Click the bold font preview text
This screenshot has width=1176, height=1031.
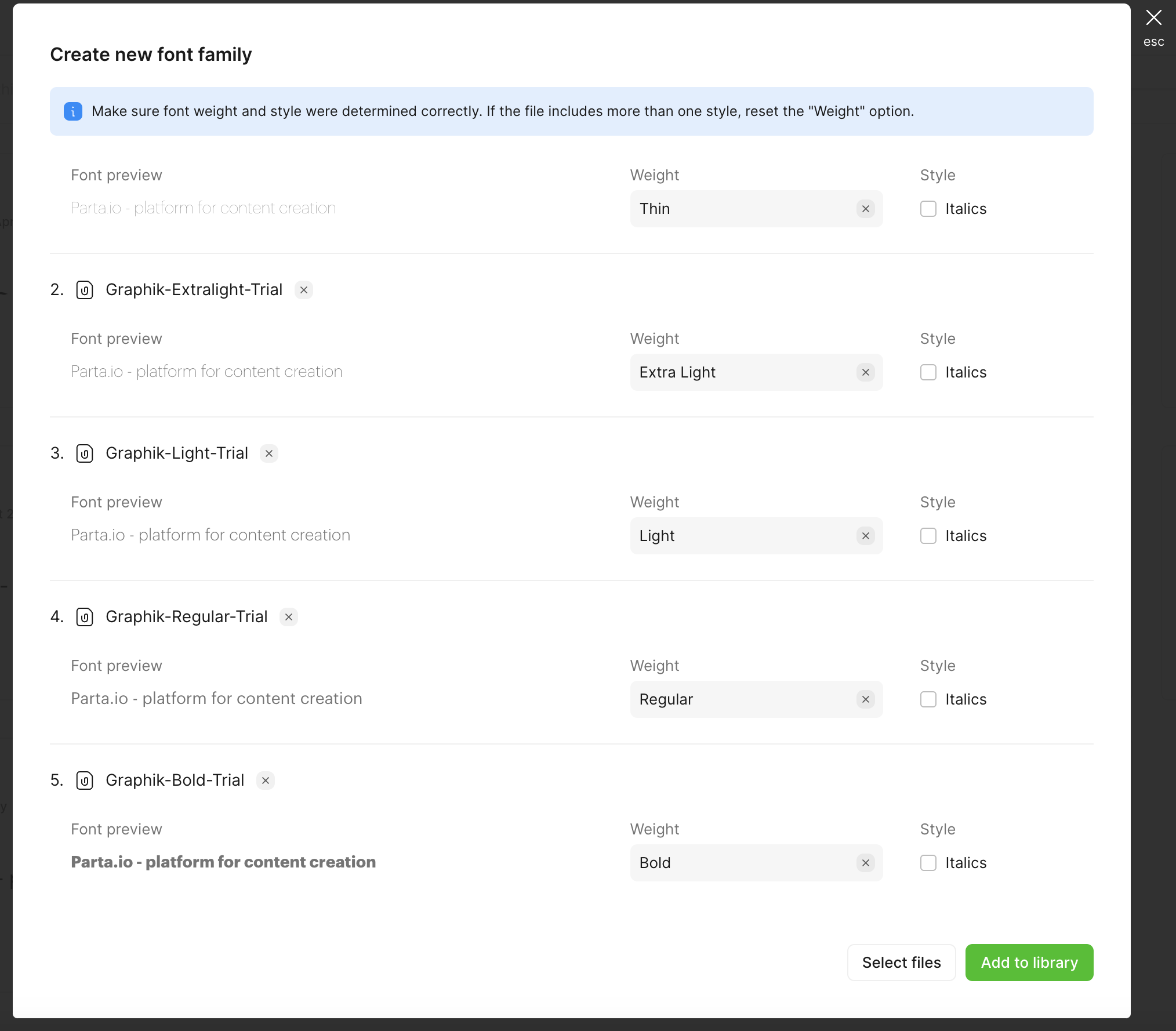coord(223,862)
